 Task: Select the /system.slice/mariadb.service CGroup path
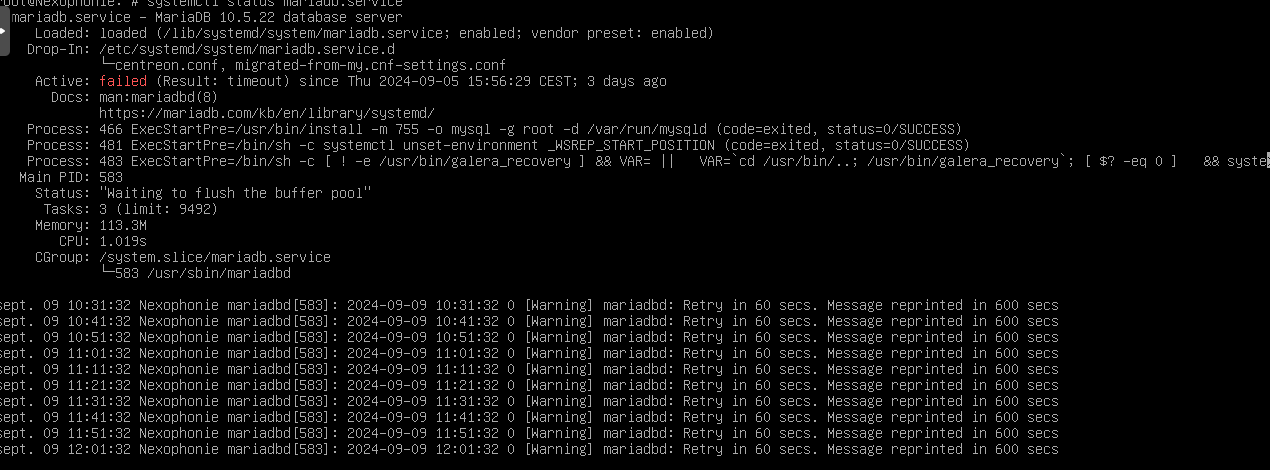click(215, 257)
